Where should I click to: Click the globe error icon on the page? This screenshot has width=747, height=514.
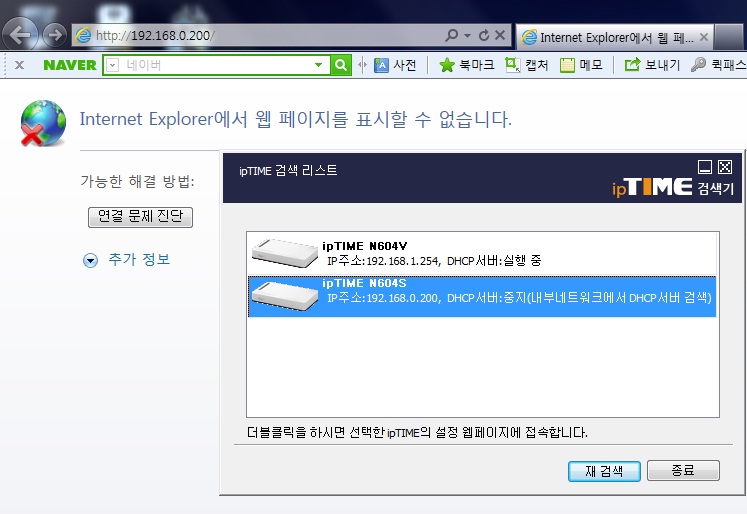(x=43, y=123)
